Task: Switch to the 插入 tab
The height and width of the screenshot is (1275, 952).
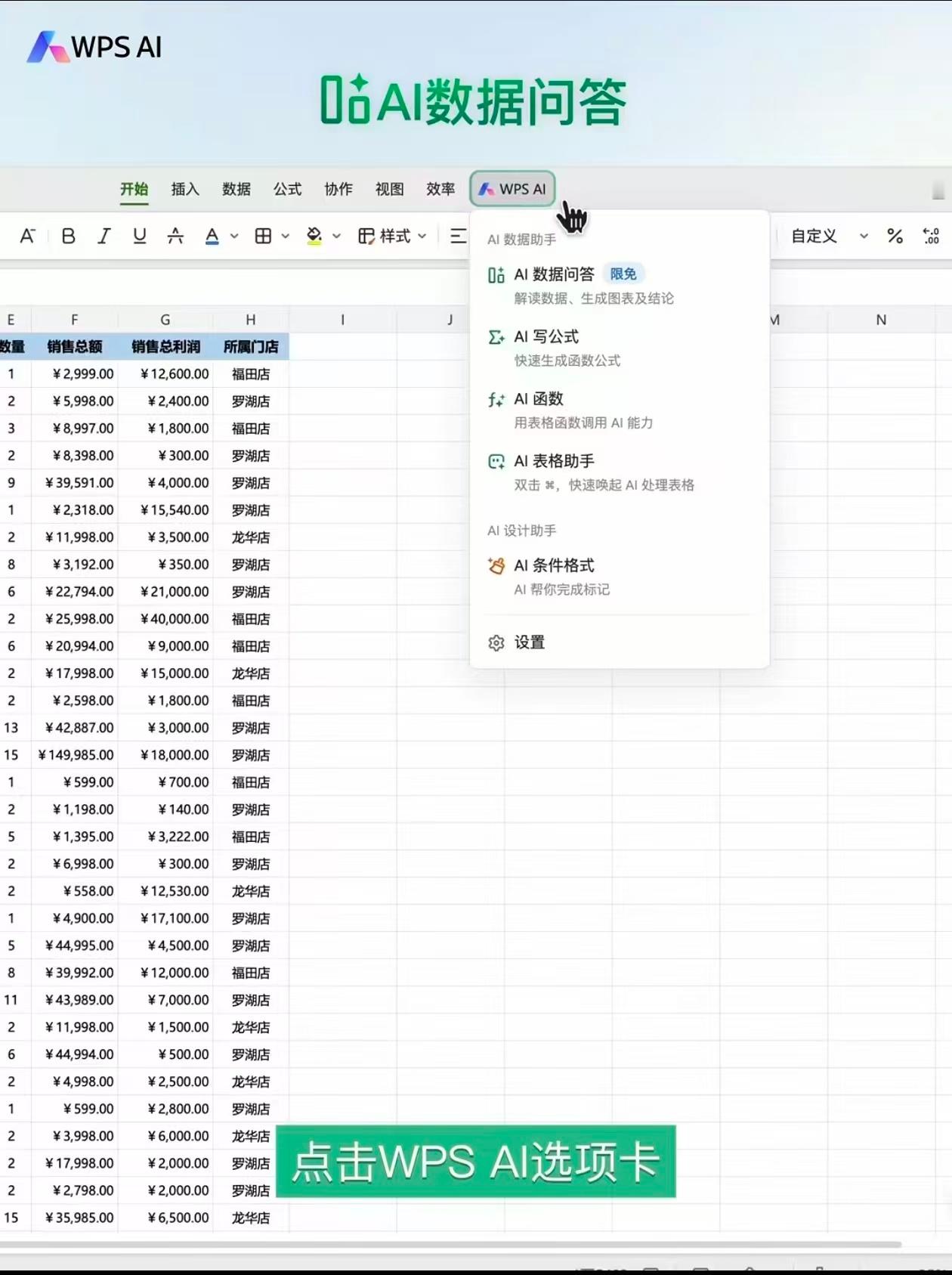Action: [x=185, y=189]
